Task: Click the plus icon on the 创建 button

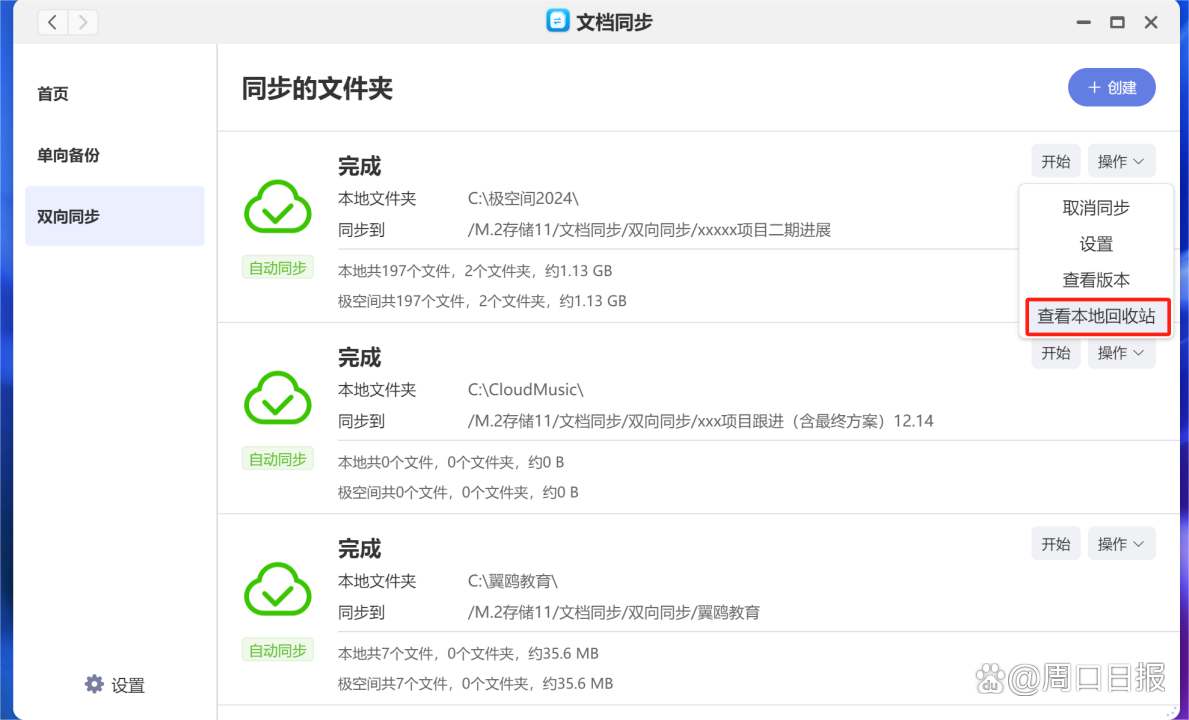Action: tap(1095, 87)
